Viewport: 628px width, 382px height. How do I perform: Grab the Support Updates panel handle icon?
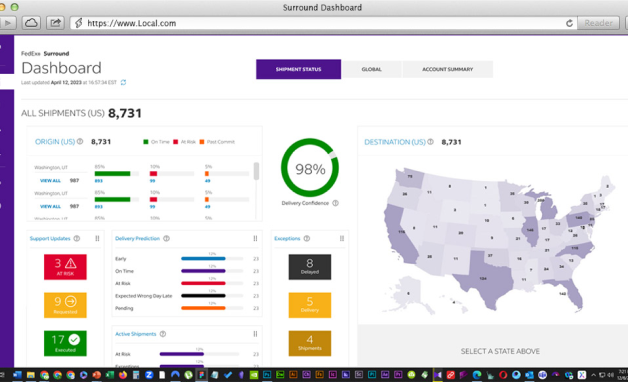click(x=97, y=238)
